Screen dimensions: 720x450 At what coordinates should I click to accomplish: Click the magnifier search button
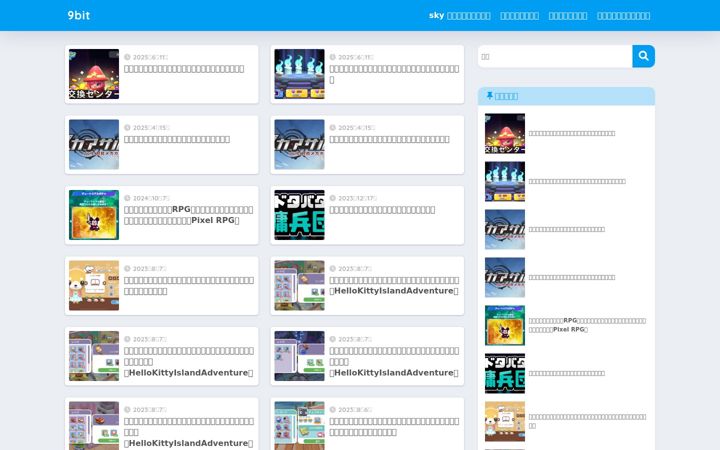(643, 56)
